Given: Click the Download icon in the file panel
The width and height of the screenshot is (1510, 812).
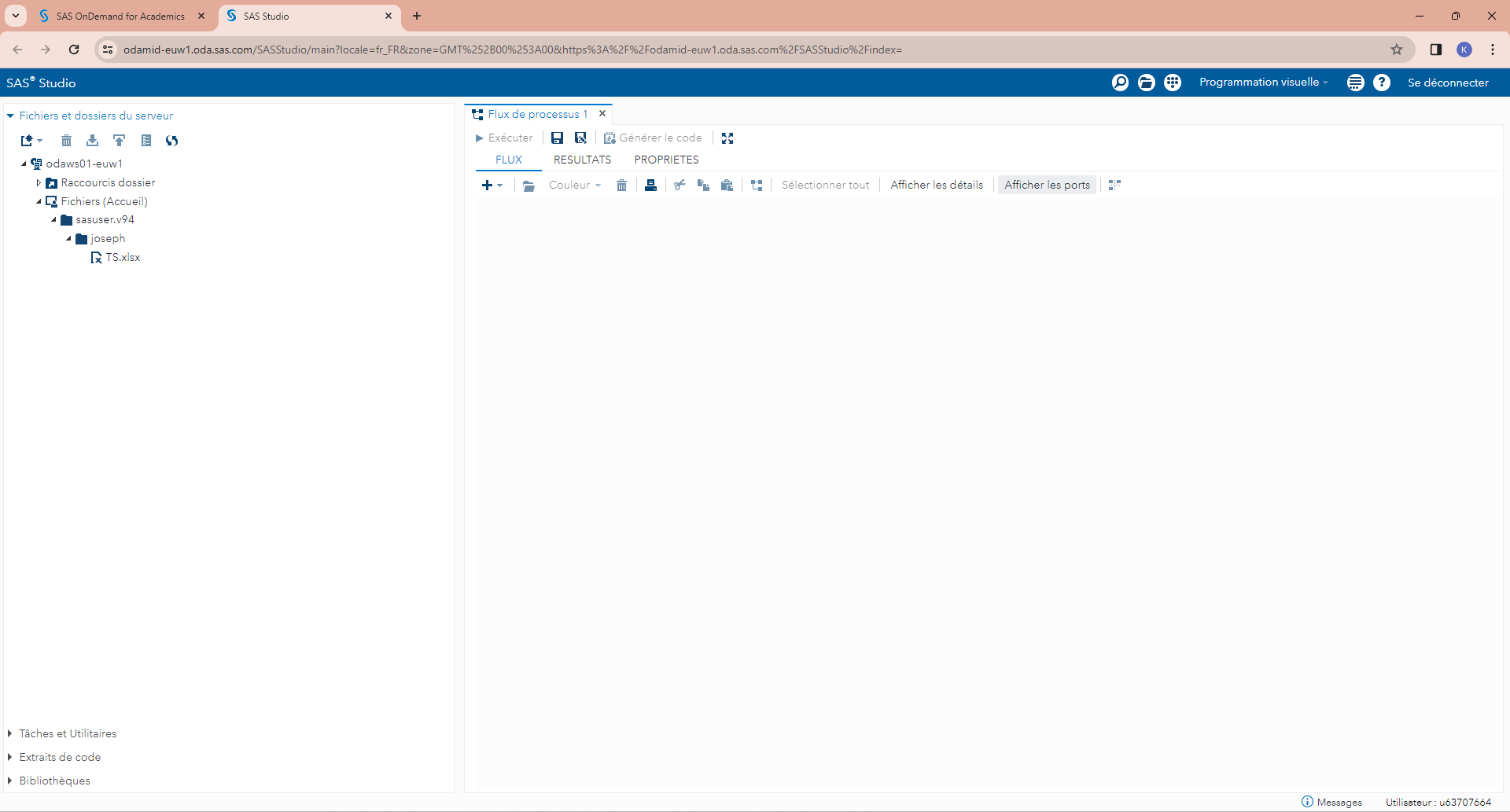Looking at the screenshot, I should click(x=93, y=141).
